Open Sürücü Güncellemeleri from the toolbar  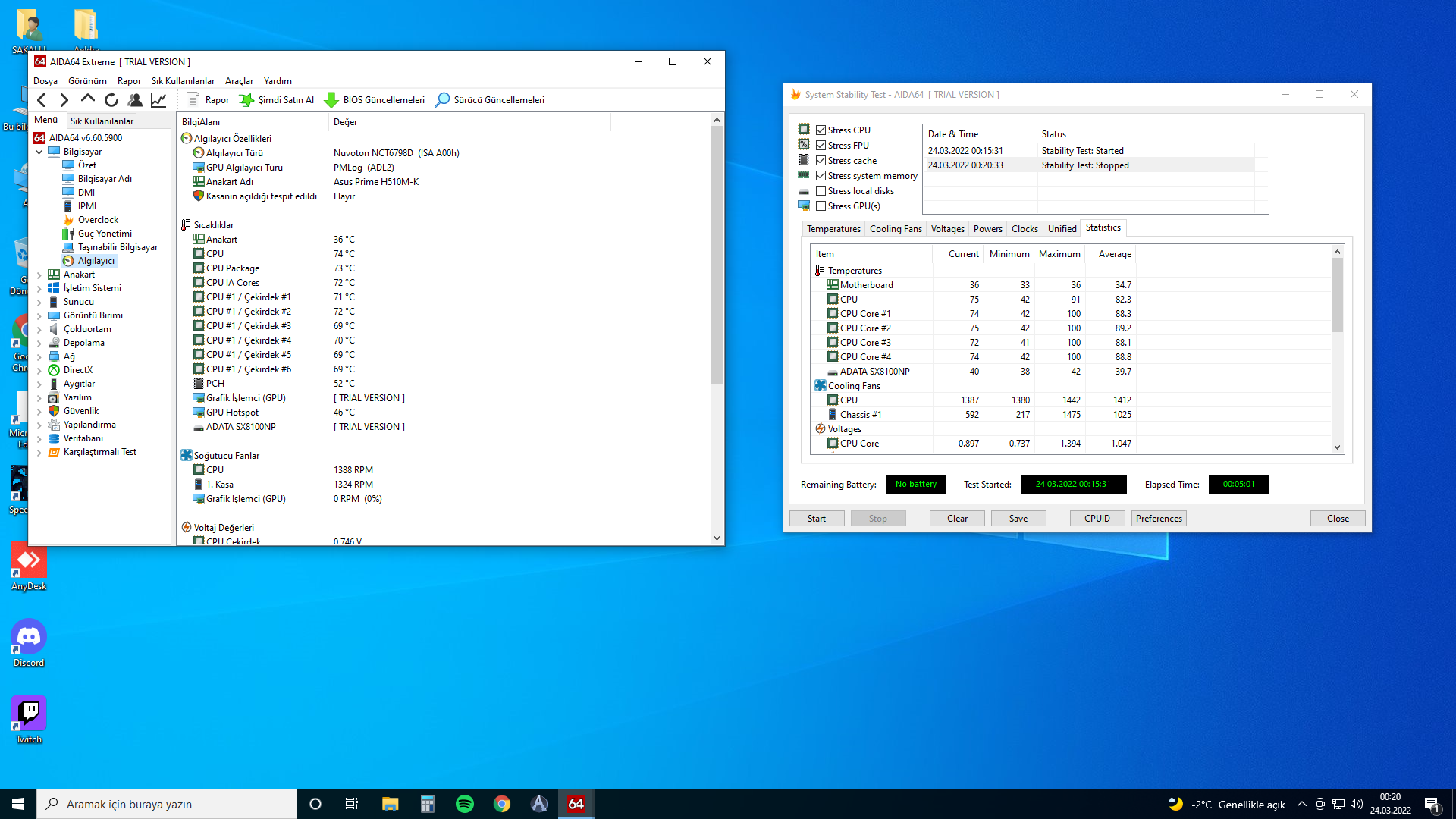click(490, 99)
